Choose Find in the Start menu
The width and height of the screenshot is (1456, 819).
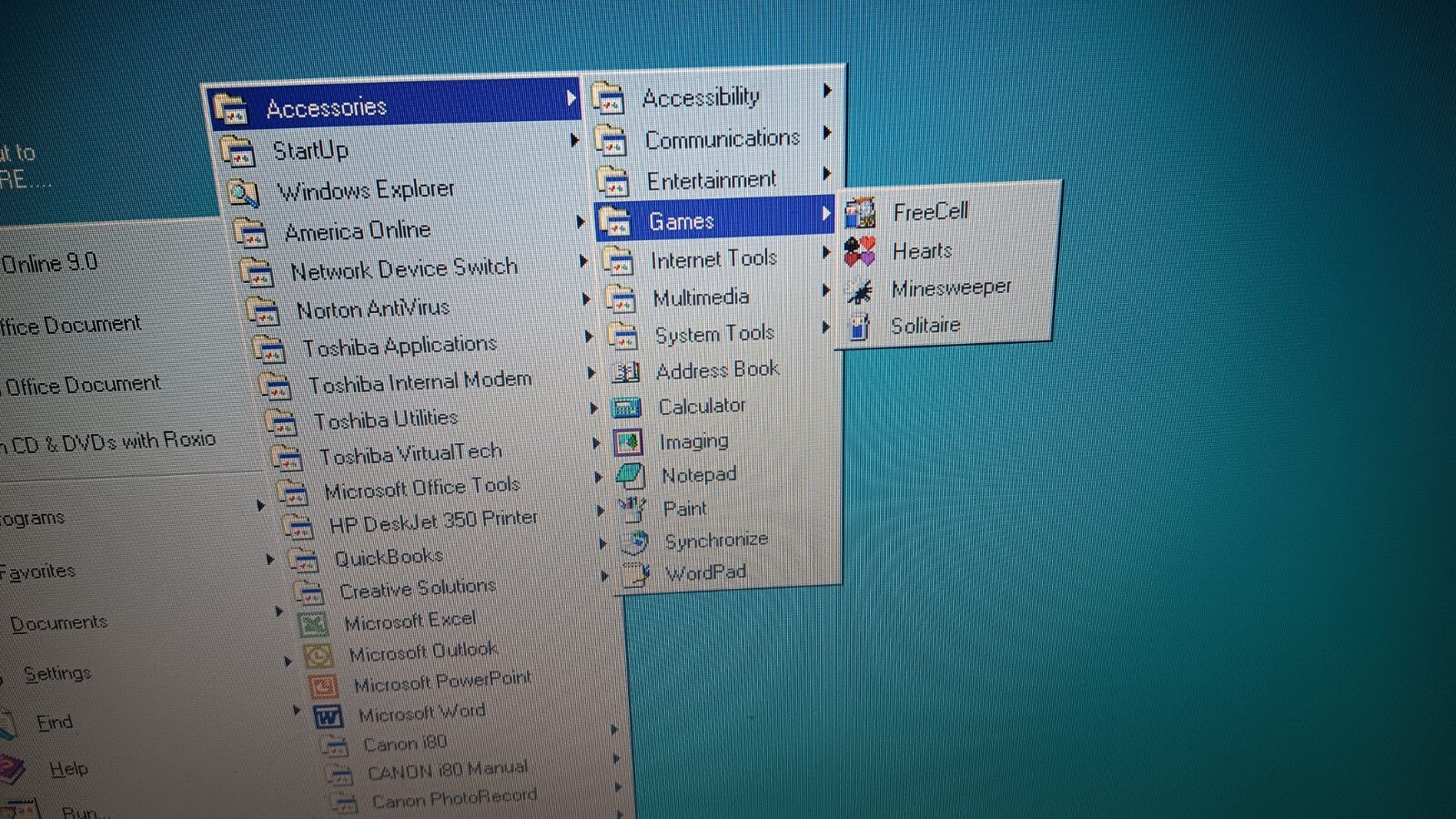55,723
